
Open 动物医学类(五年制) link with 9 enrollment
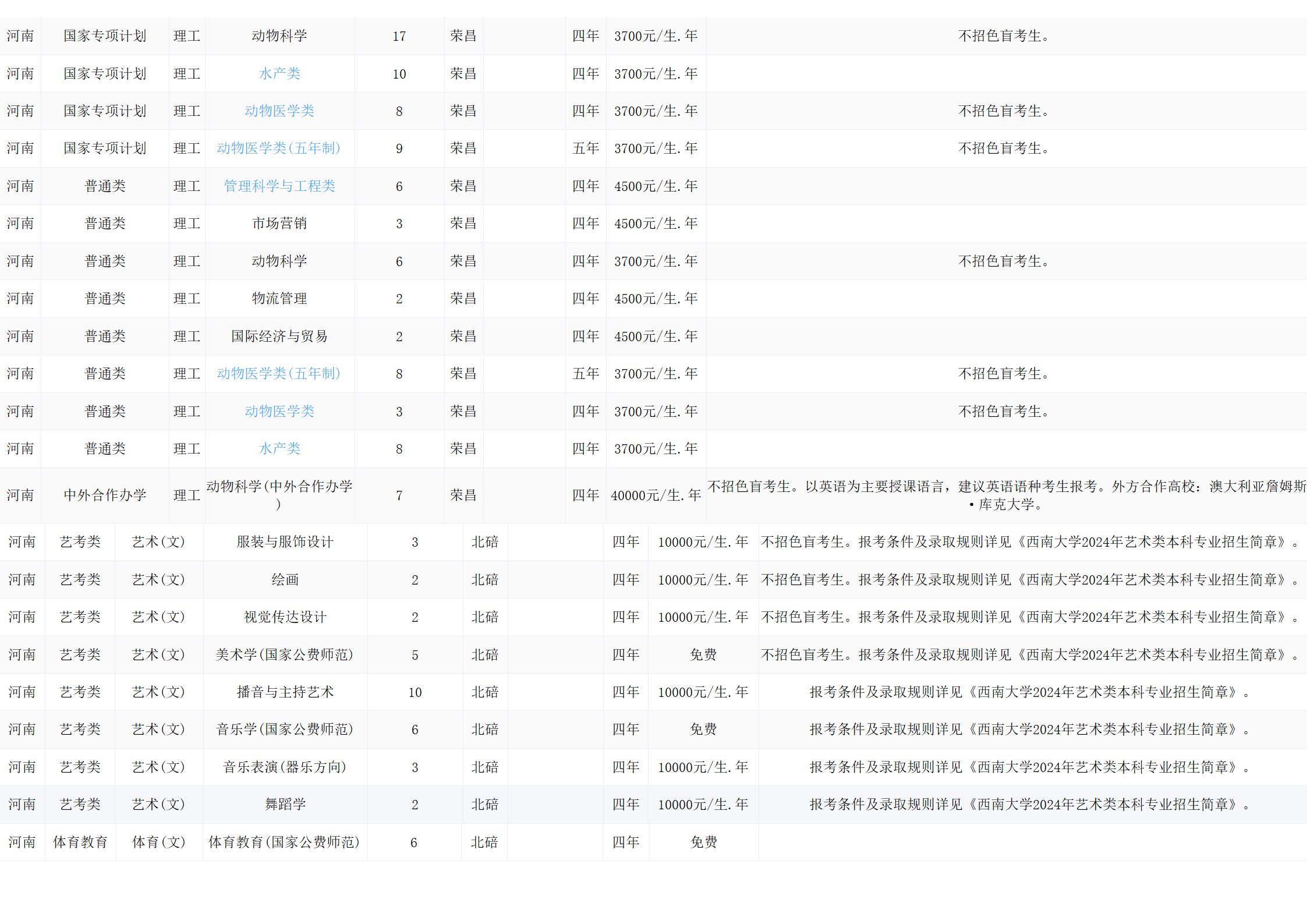click(279, 148)
